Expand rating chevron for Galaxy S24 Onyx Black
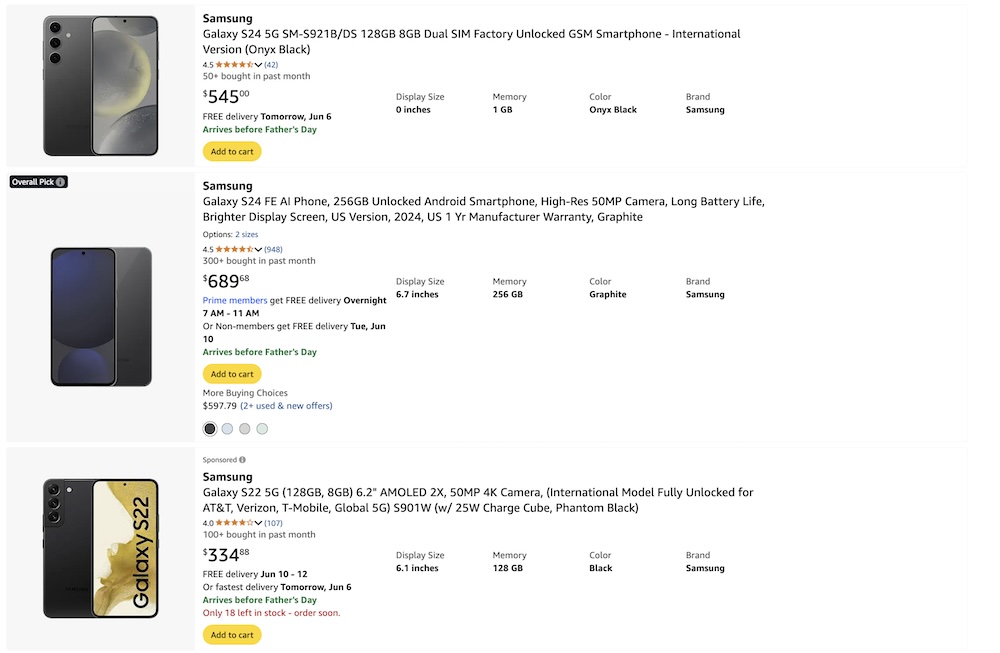This screenshot has height=653, width=1000. 259,65
